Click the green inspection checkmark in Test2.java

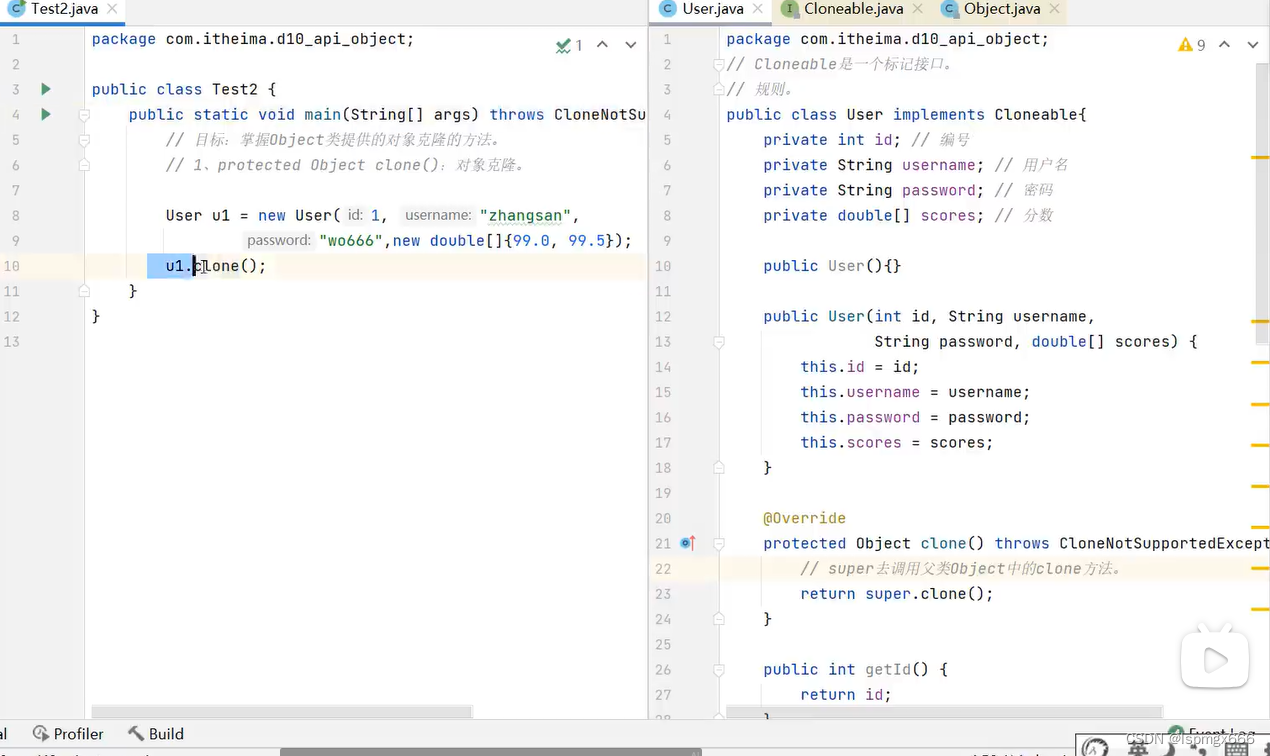(563, 45)
